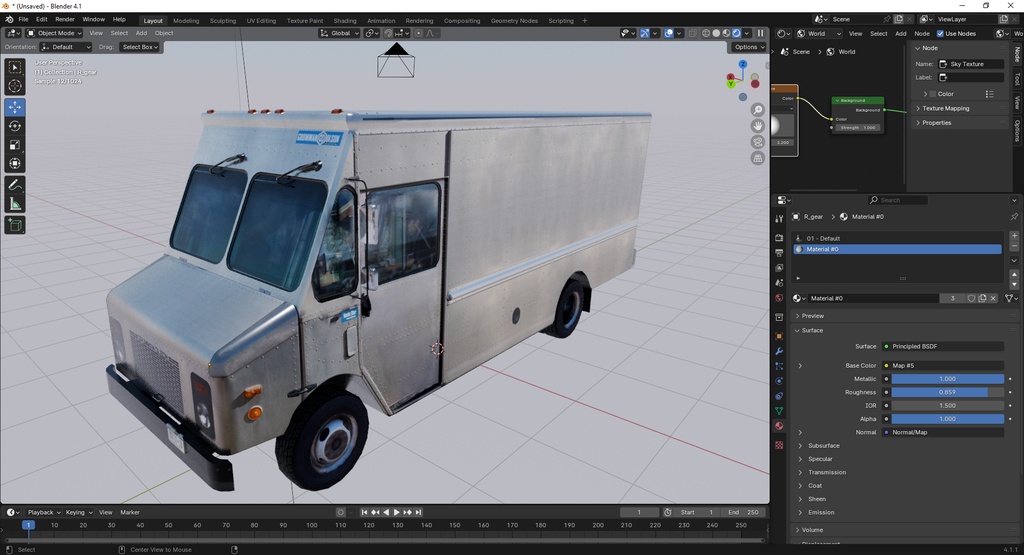
Task: Open the Render menu
Action: click(64, 19)
